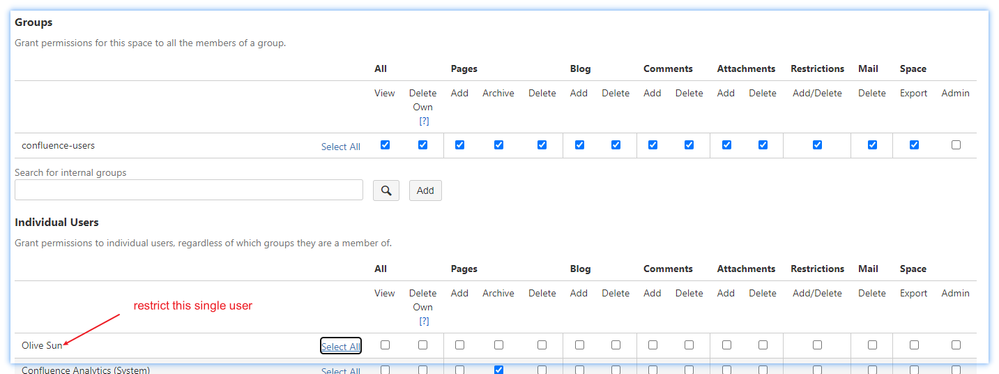Uncheck View permission for confluence-users

(x=385, y=145)
